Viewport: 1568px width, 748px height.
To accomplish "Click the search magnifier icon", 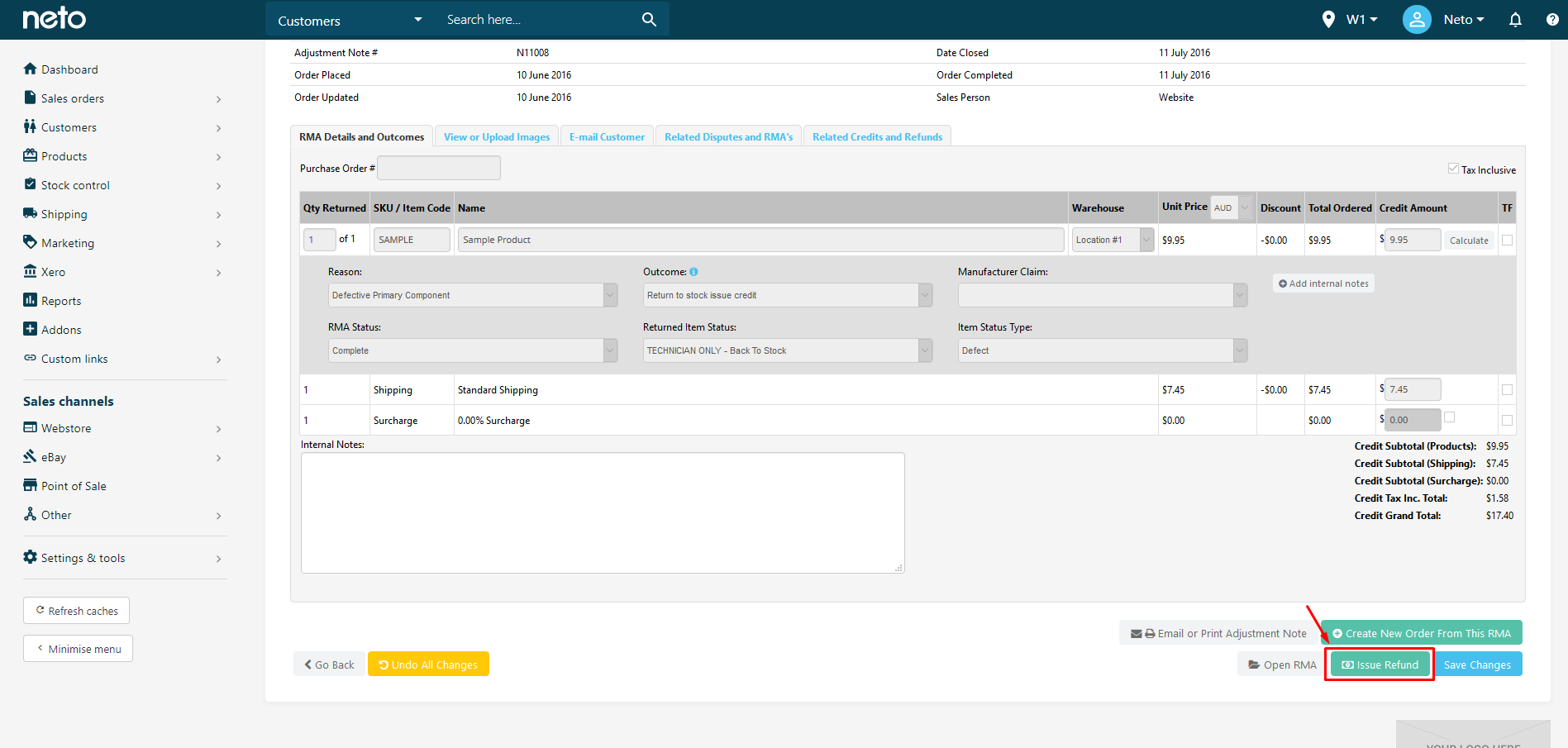I will [x=649, y=19].
